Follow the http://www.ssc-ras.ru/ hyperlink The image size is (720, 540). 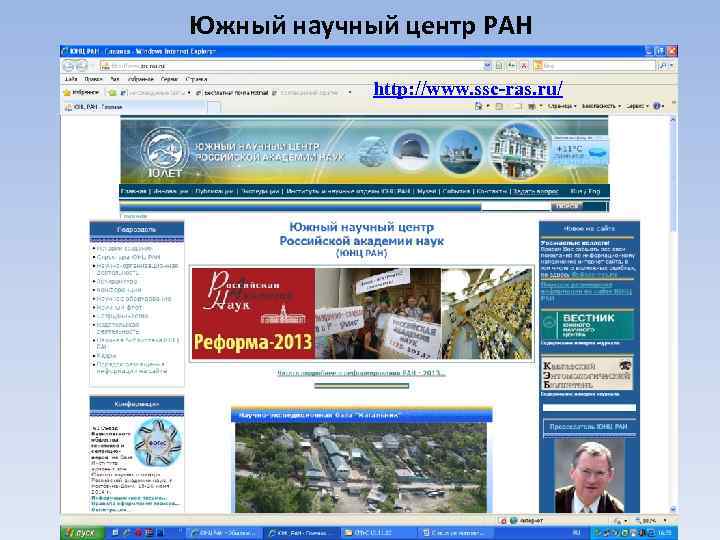click(468, 88)
